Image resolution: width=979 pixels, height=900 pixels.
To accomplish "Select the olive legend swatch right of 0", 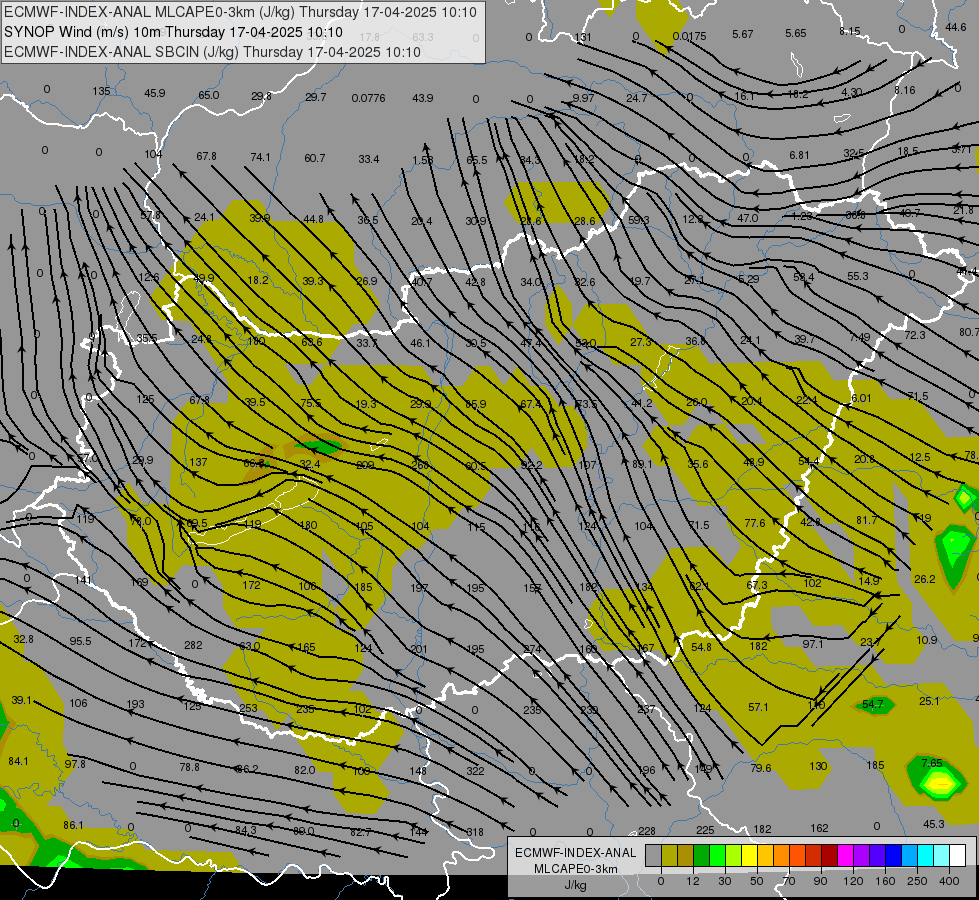I will tap(669, 856).
